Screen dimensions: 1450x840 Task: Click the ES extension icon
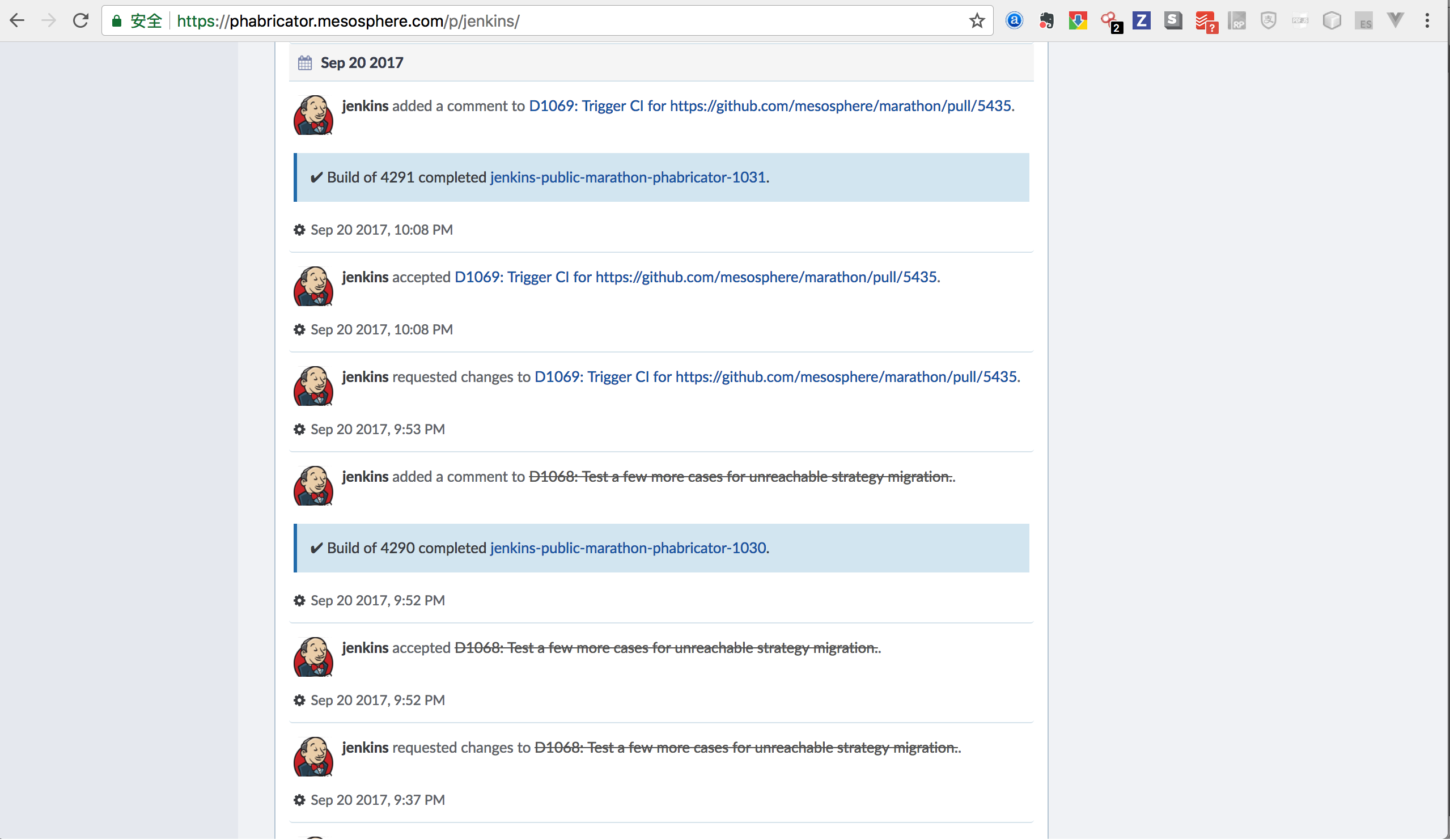point(1364,22)
